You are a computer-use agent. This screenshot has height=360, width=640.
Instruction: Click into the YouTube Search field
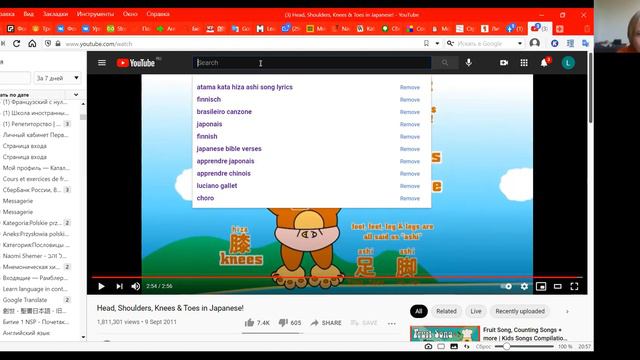(312, 62)
